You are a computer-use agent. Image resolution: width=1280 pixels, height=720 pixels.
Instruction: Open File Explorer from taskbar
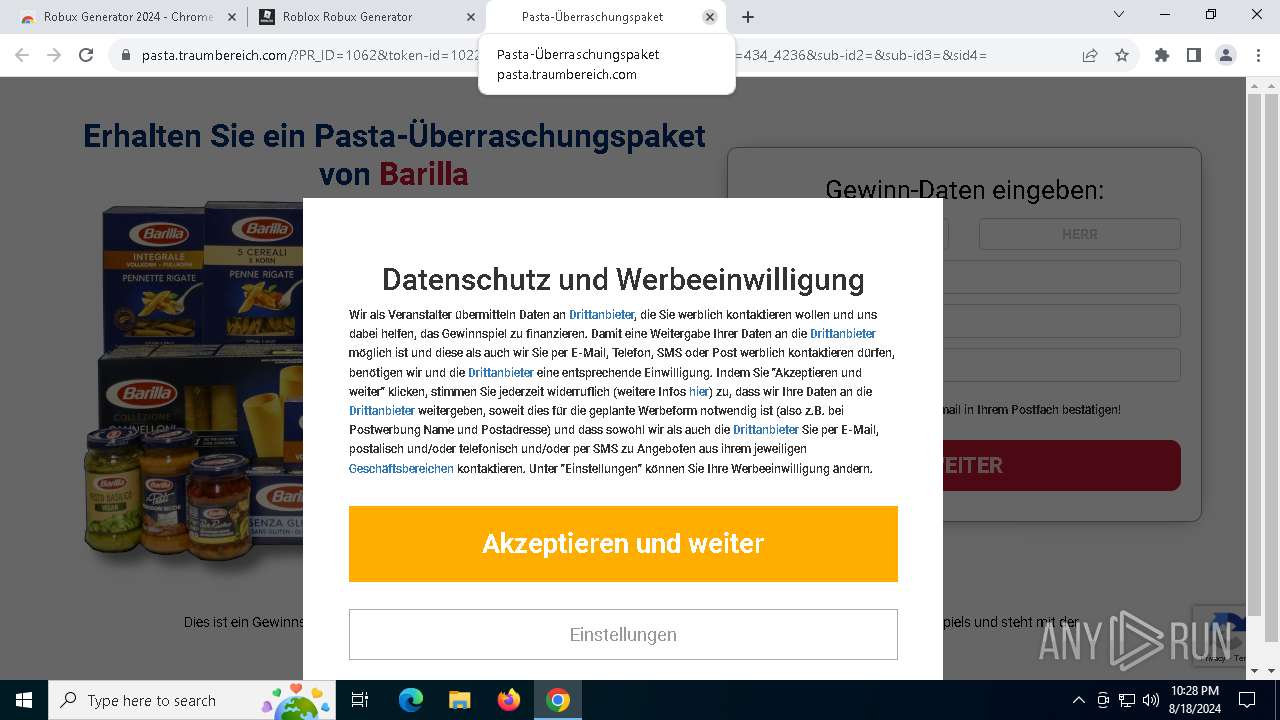tap(460, 700)
